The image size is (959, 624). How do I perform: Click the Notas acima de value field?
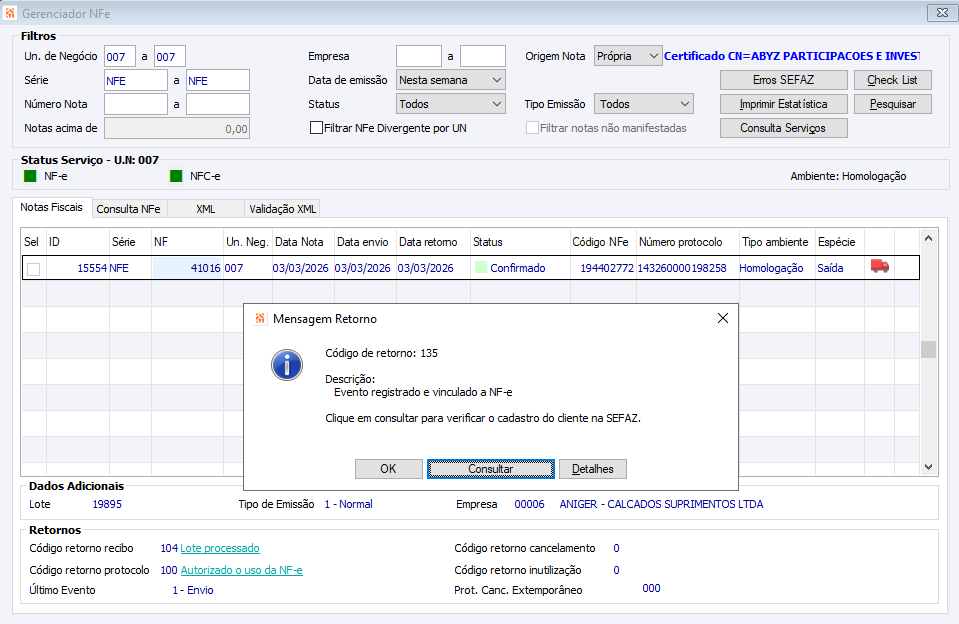coord(177,128)
